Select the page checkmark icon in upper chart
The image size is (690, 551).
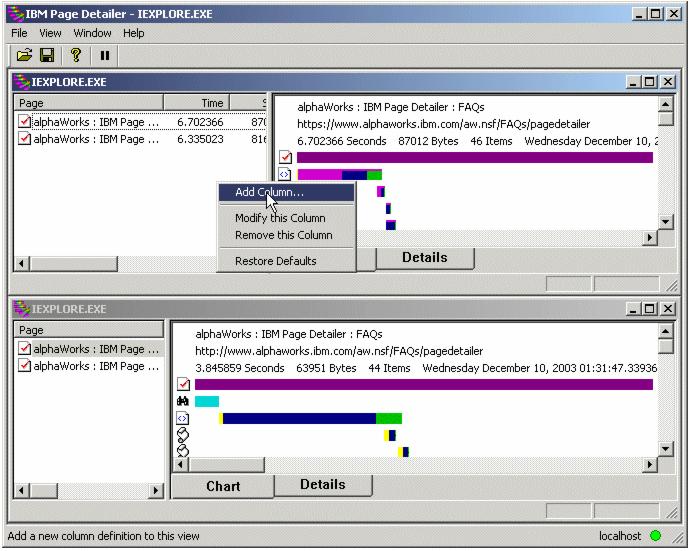[x=285, y=157]
